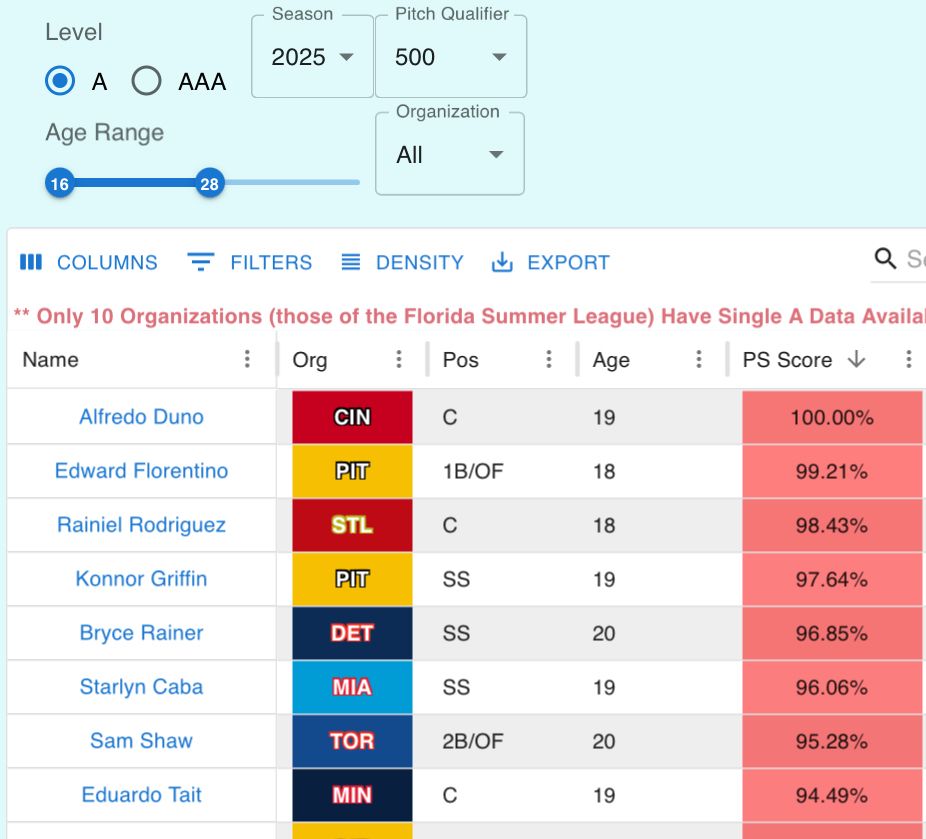The image size is (926, 839).
Task: Click the 96.06% PS Score cell
Action: click(832, 687)
